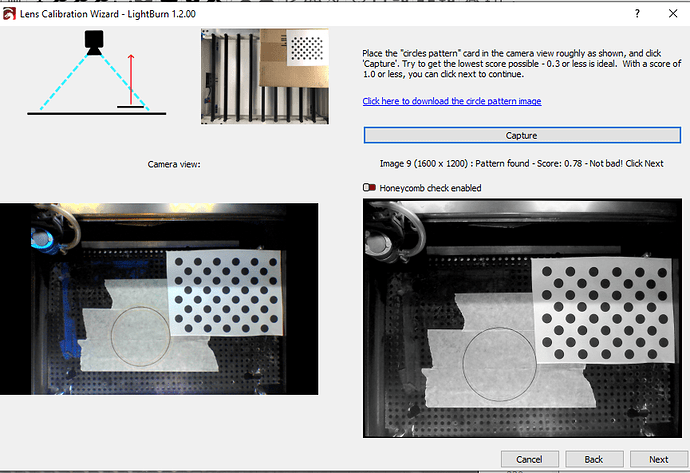
Task: Click the help question mark button
Action: pos(637,14)
